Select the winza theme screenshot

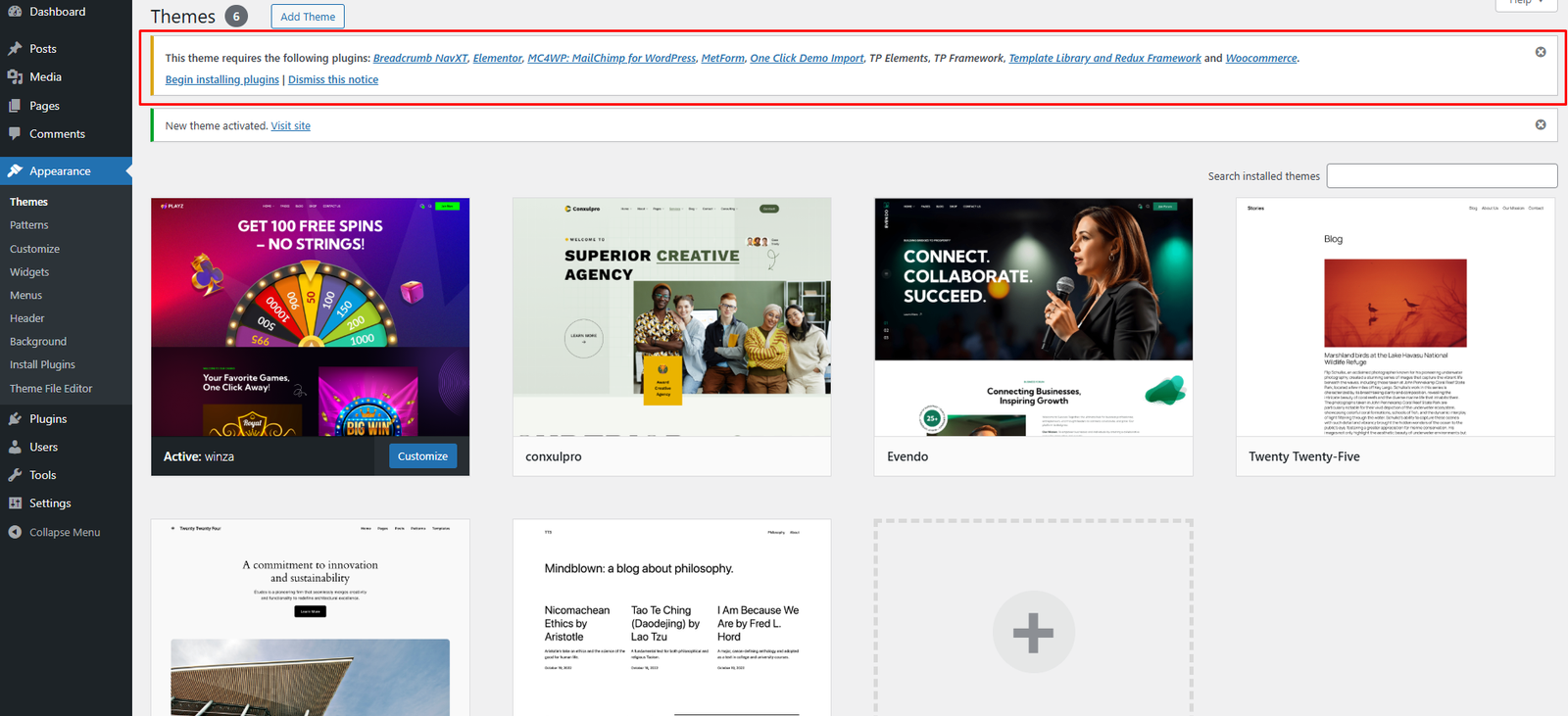310,317
